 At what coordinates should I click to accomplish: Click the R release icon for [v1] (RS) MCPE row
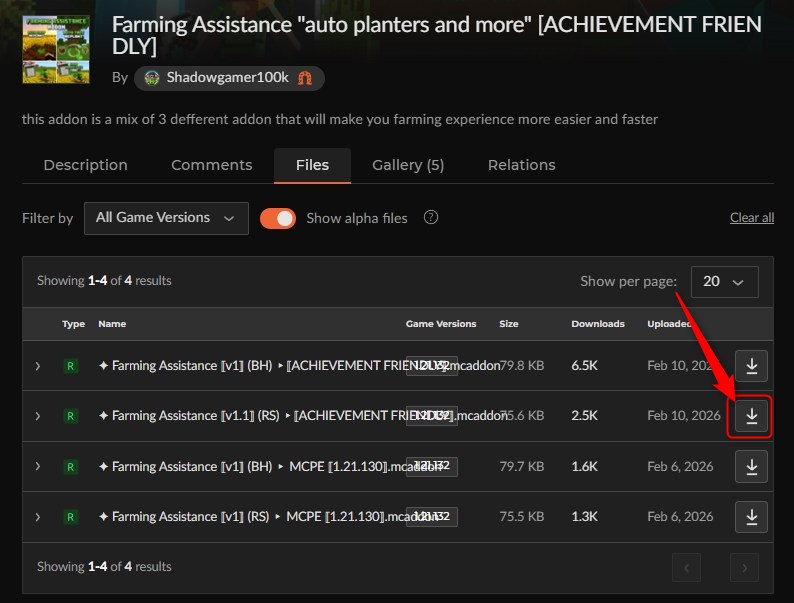coord(70,516)
